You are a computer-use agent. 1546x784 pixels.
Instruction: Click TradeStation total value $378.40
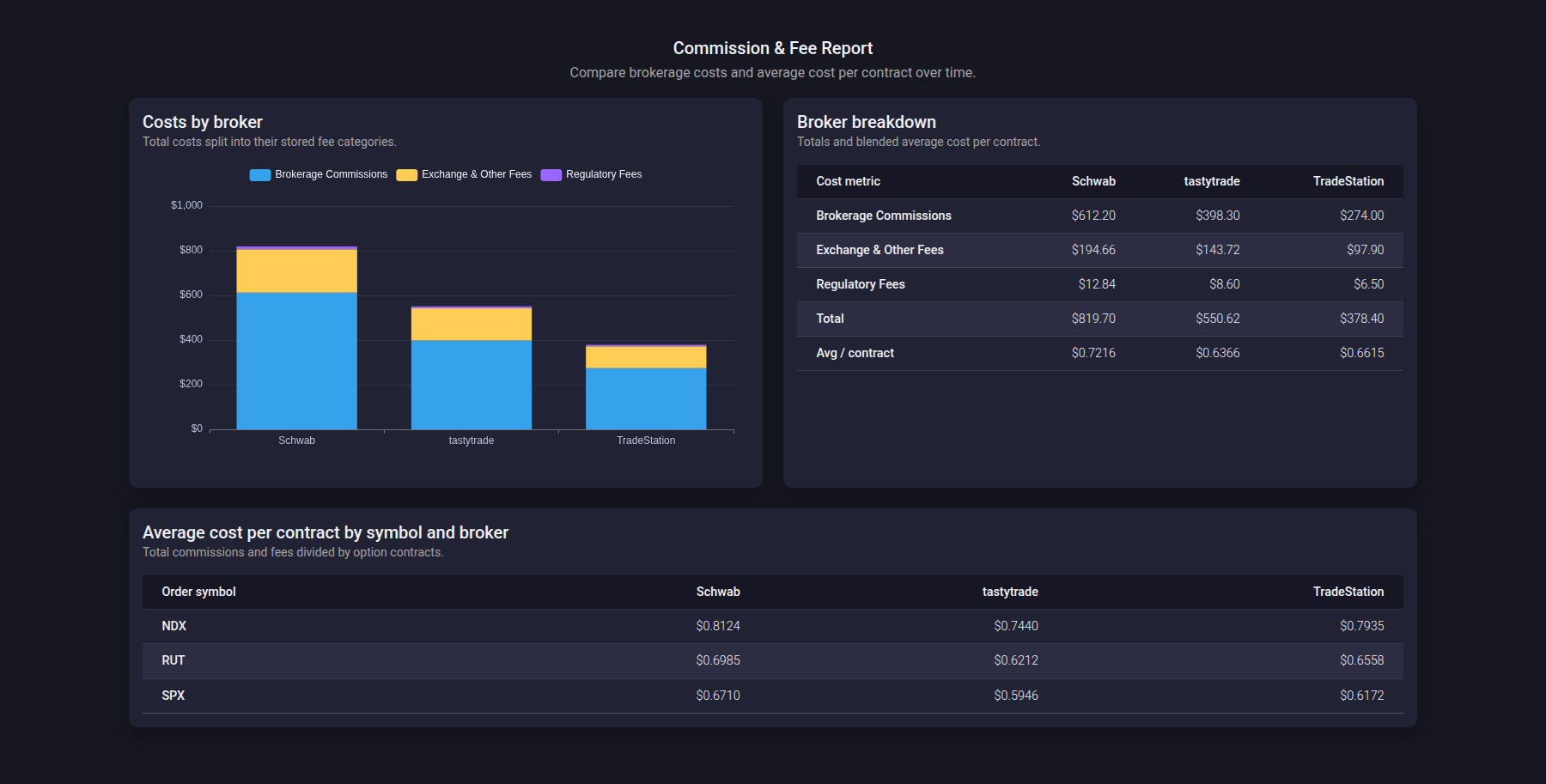(1362, 319)
